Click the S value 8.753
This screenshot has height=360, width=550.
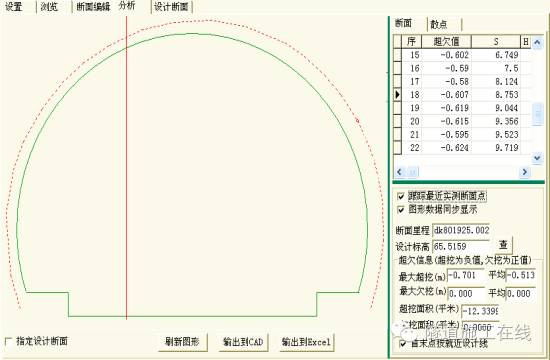(507, 95)
